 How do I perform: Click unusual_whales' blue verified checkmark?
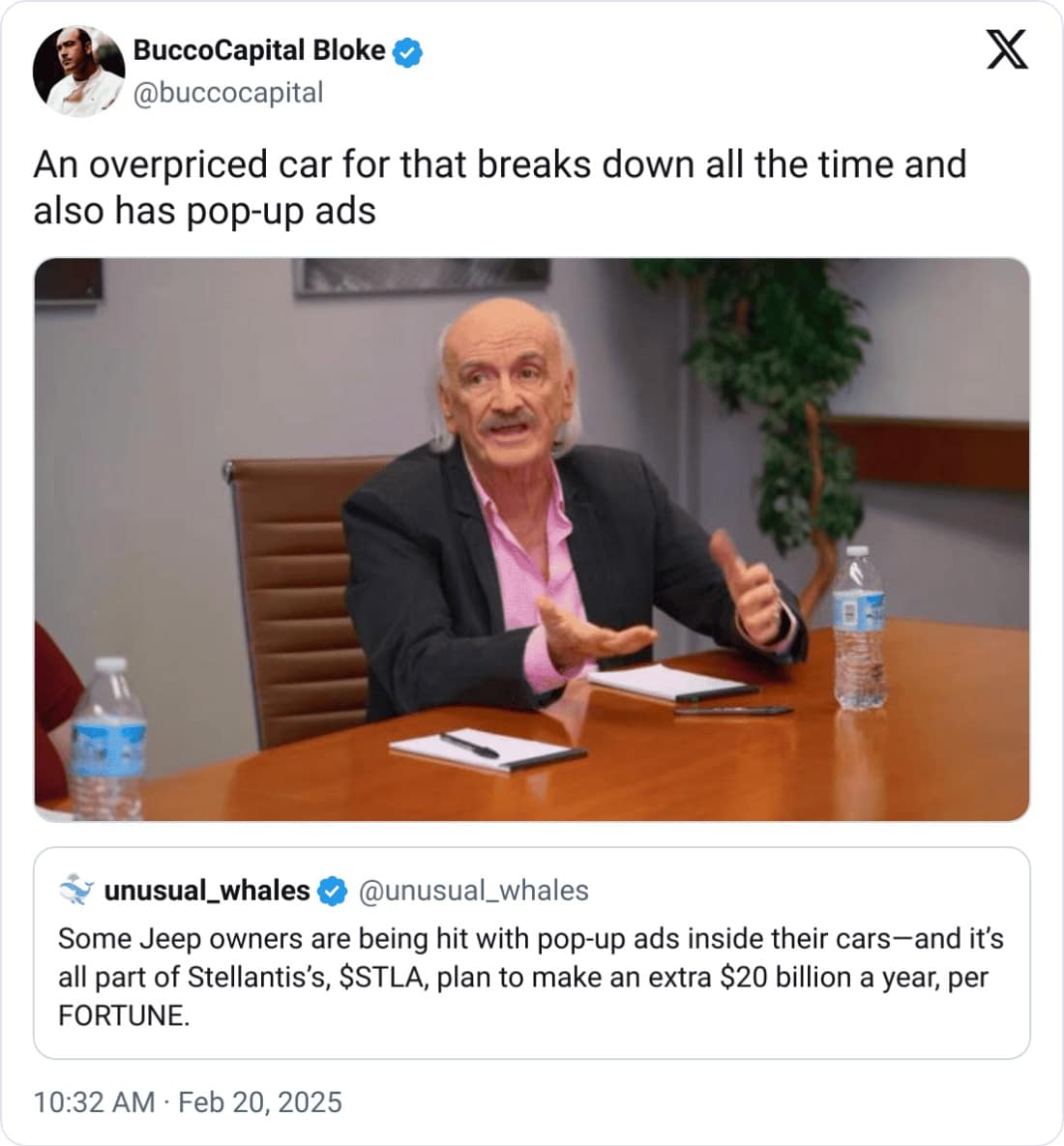point(334,891)
